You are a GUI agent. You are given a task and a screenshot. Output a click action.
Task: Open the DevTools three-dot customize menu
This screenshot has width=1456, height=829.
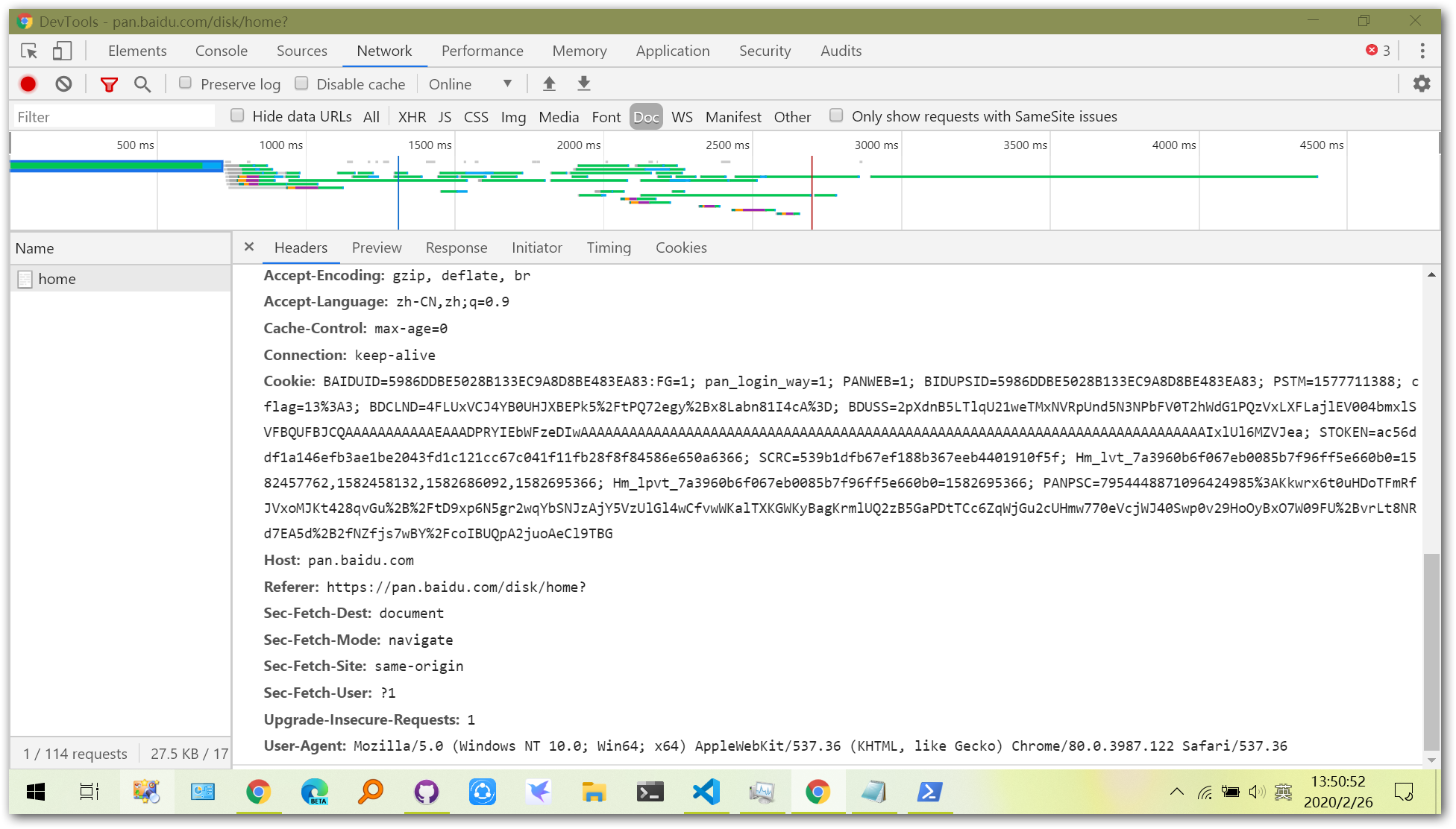pyautogui.click(x=1422, y=51)
